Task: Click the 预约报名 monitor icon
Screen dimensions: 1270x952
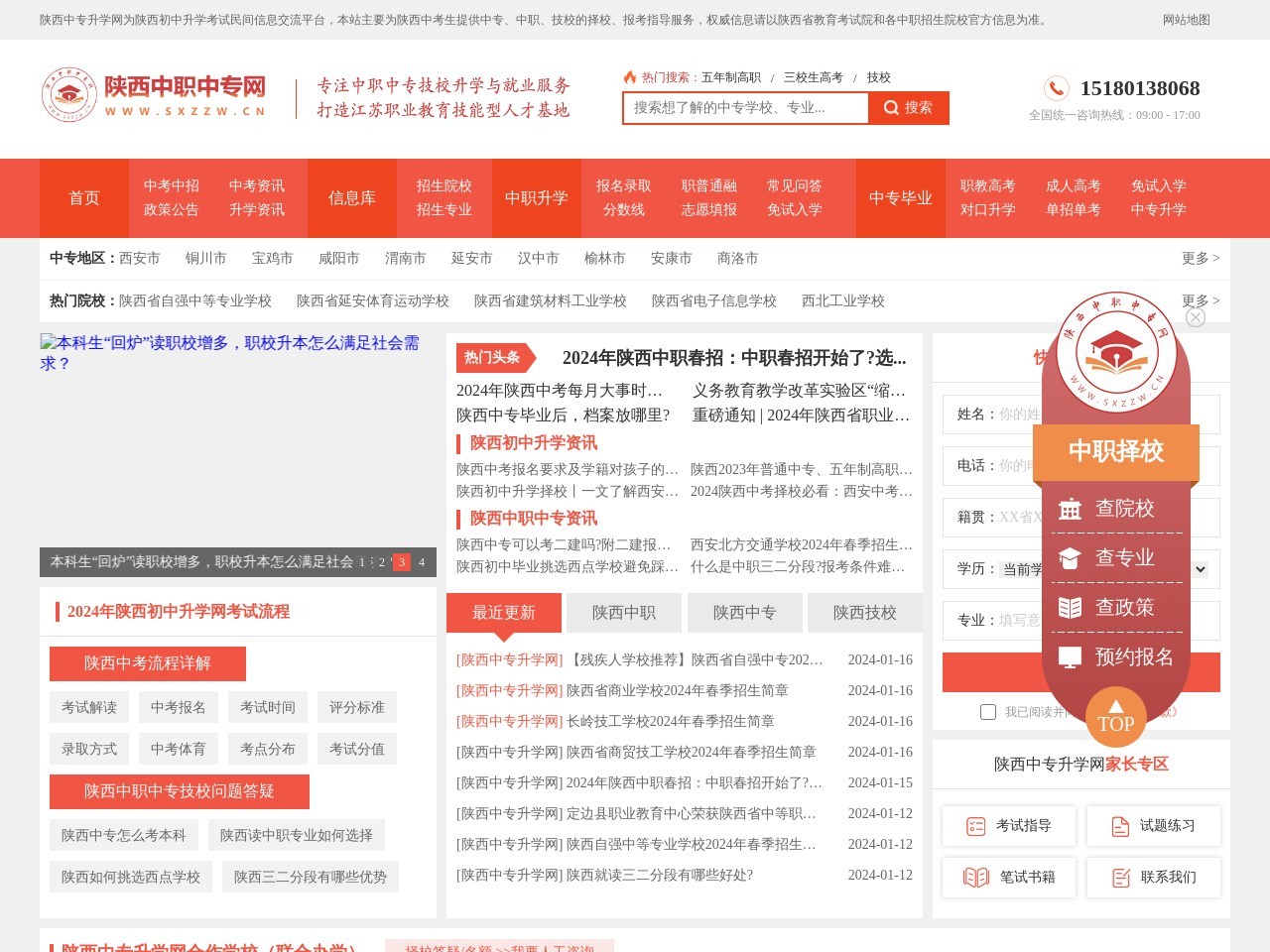Action: [x=1070, y=657]
